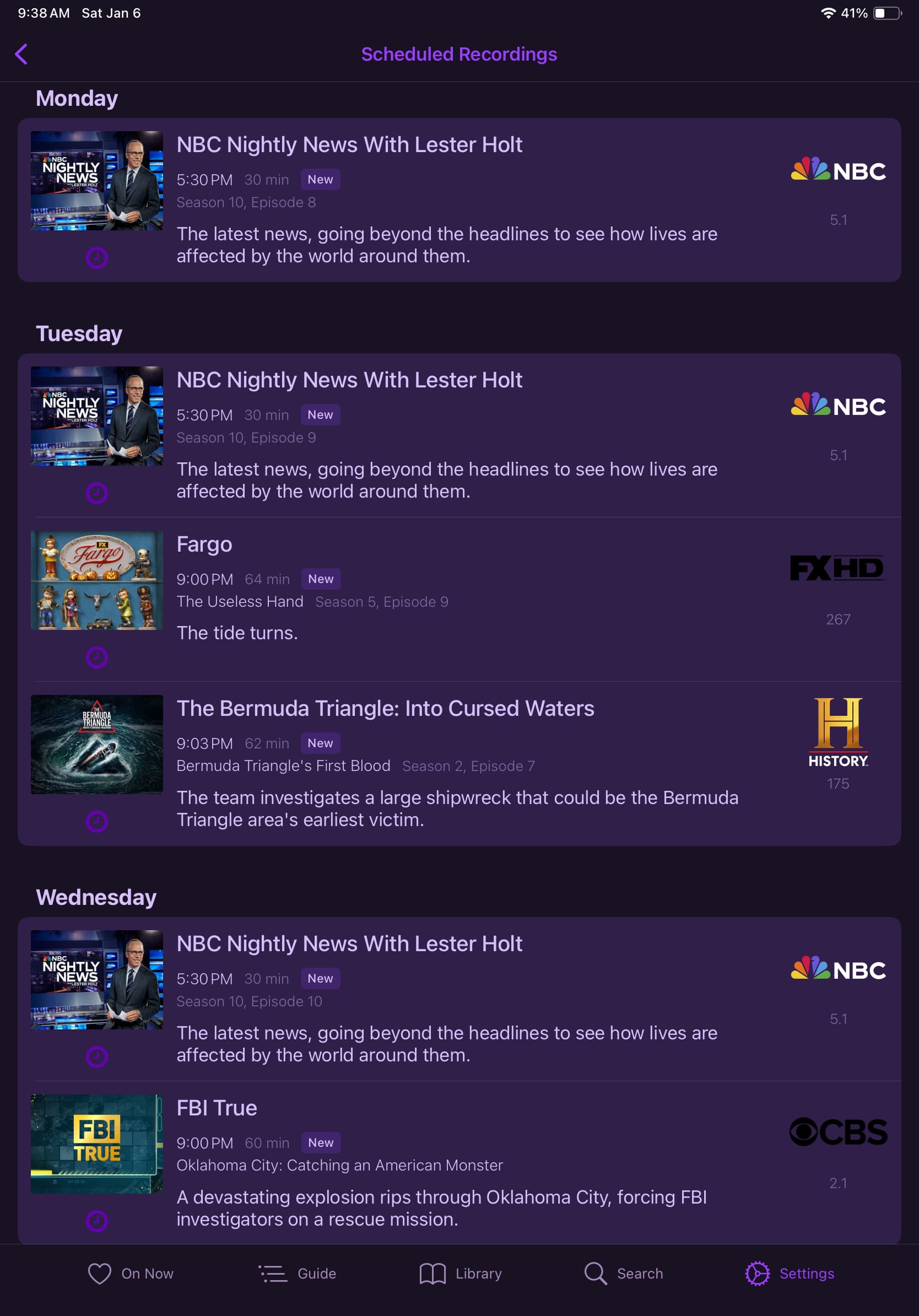Open Wednesday's NBC Nightly News With Lester Holt
Viewport: 919px width, 1316px height.
coord(349,943)
